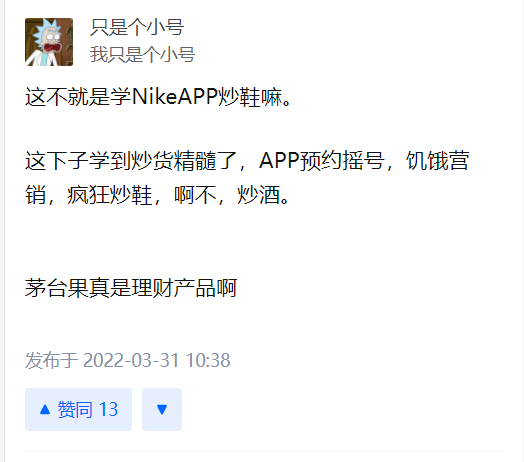Image resolution: width=524 pixels, height=462 pixels.
Task: Click the text line 销，疯狂炒鞋，啊不，炒酒
Action: coord(157,195)
